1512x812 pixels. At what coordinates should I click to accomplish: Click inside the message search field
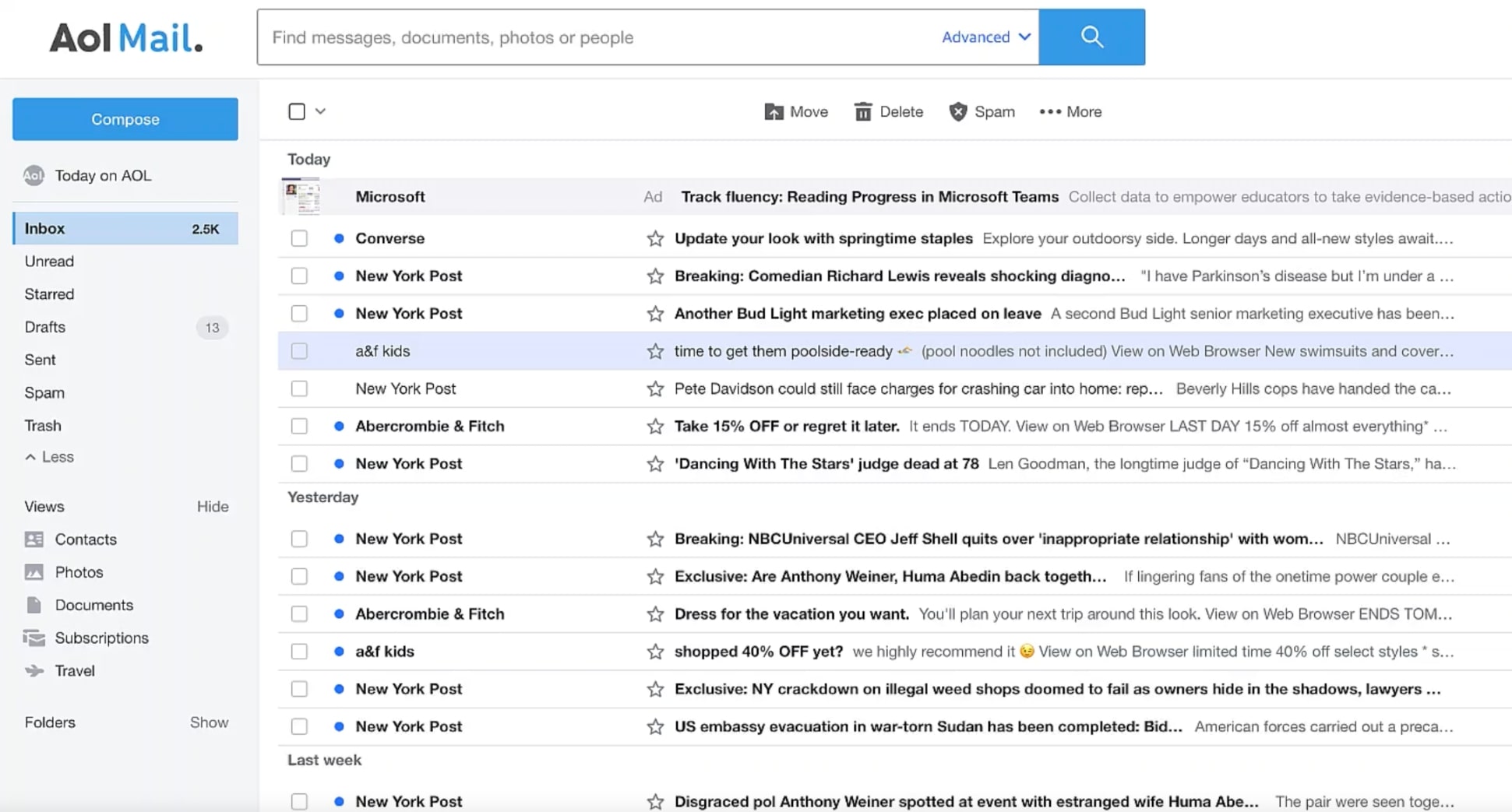(545, 37)
